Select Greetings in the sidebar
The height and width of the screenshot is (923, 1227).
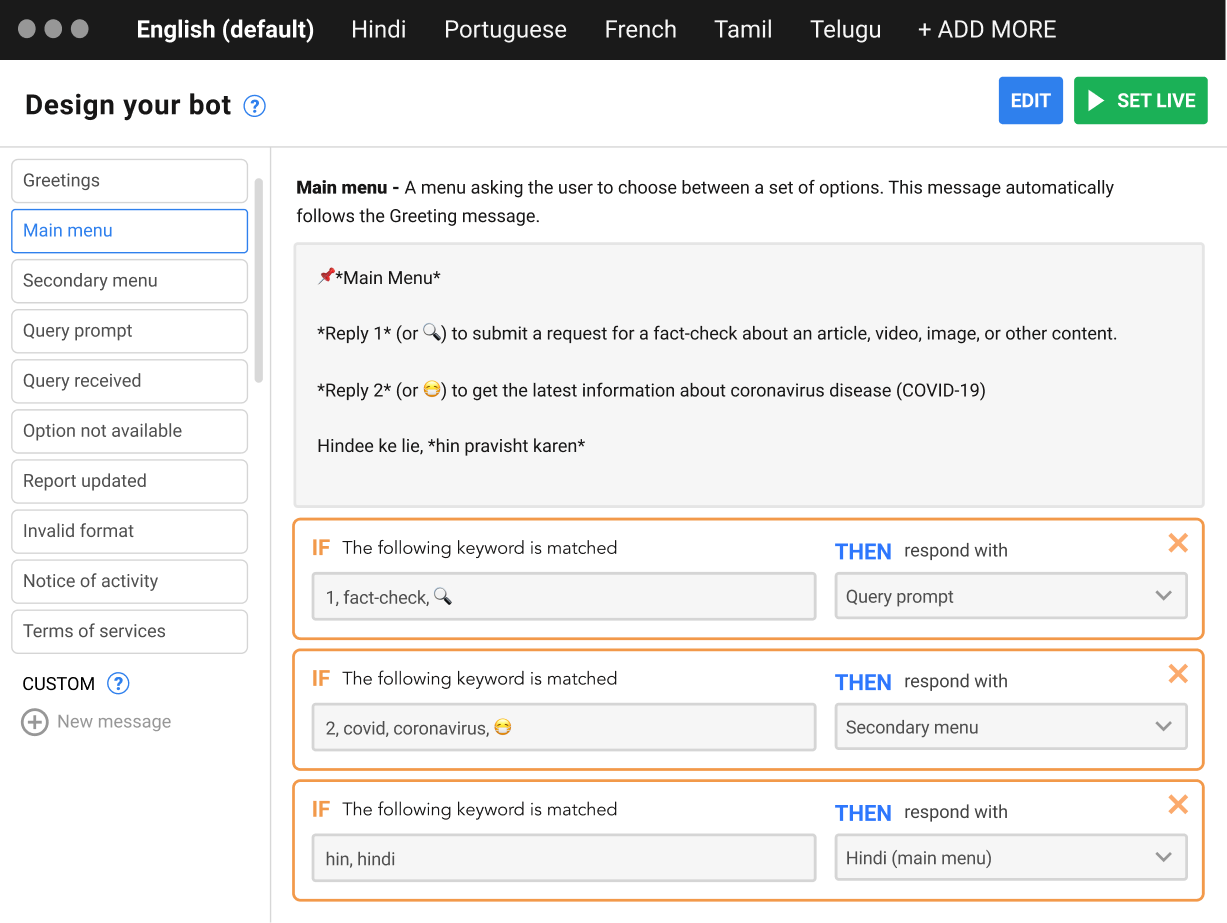point(129,181)
